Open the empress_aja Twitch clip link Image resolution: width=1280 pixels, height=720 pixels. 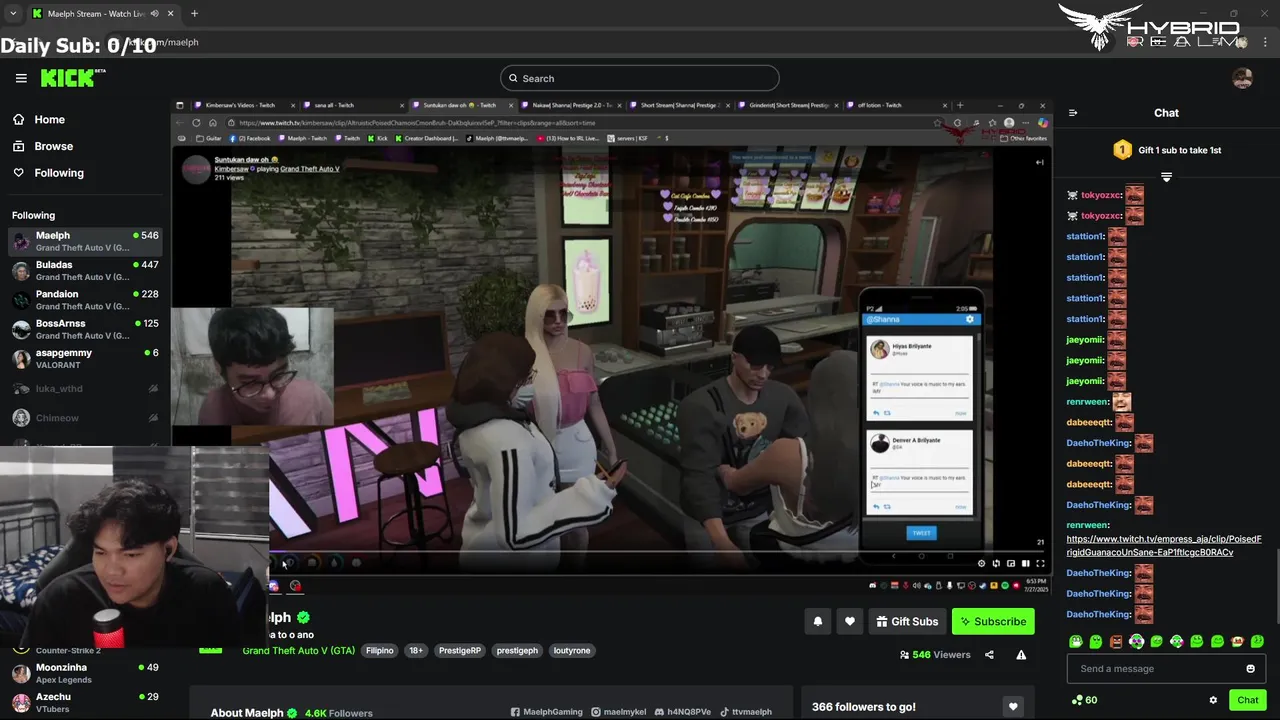[1164, 545]
